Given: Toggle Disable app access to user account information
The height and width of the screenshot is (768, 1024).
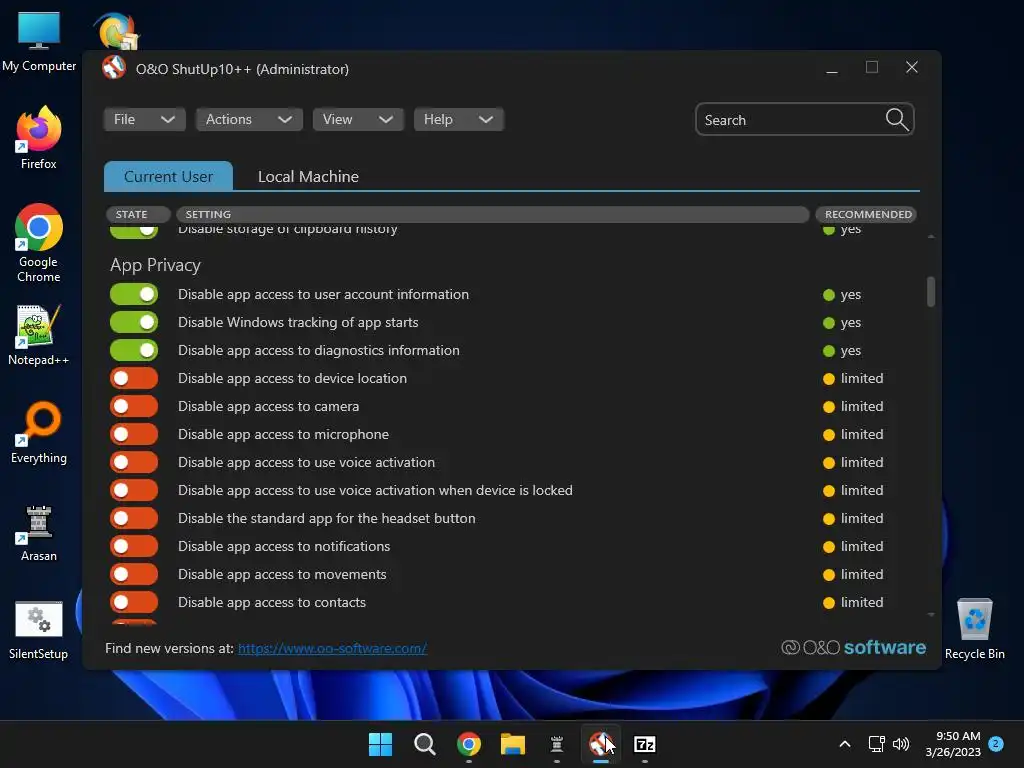Looking at the screenshot, I should (x=134, y=294).
